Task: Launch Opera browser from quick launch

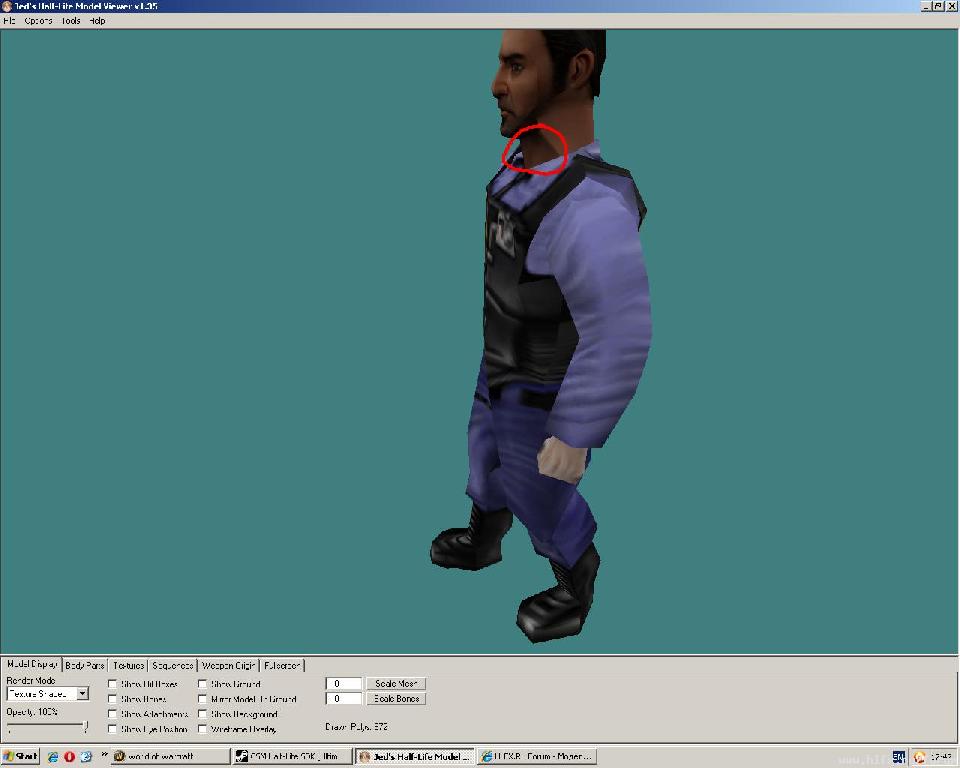Action: [x=69, y=757]
